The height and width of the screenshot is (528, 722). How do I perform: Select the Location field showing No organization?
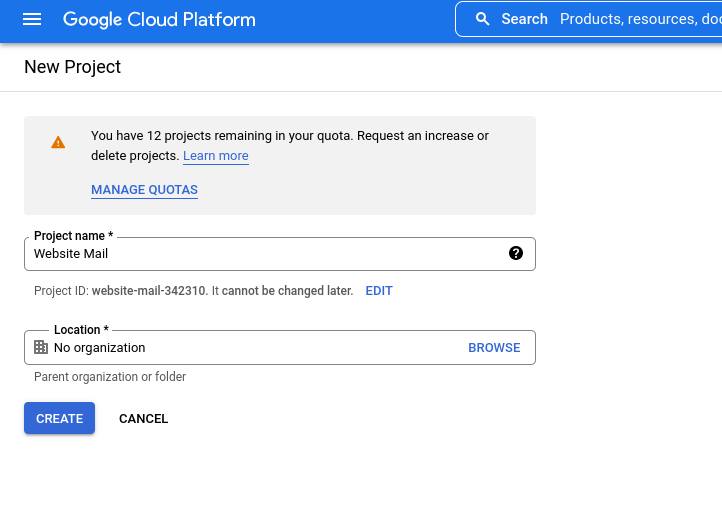click(279, 348)
